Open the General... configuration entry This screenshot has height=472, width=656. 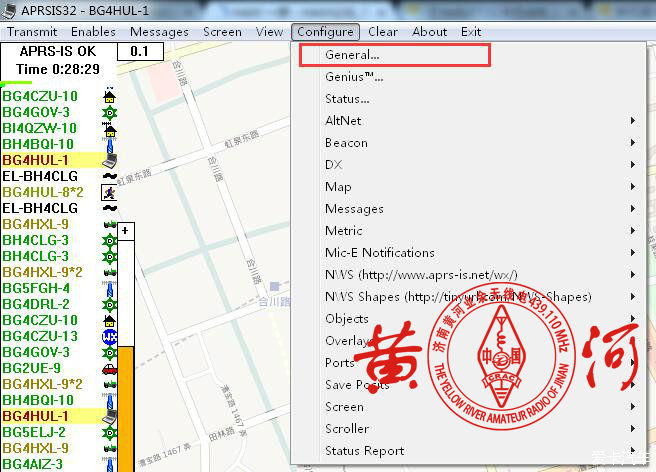pyautogui.click(x=352, y=55)
